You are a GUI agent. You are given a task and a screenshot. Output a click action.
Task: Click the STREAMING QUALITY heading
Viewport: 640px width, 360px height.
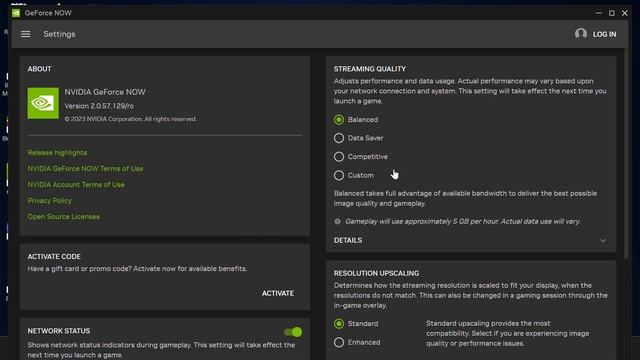click(370, 69)
